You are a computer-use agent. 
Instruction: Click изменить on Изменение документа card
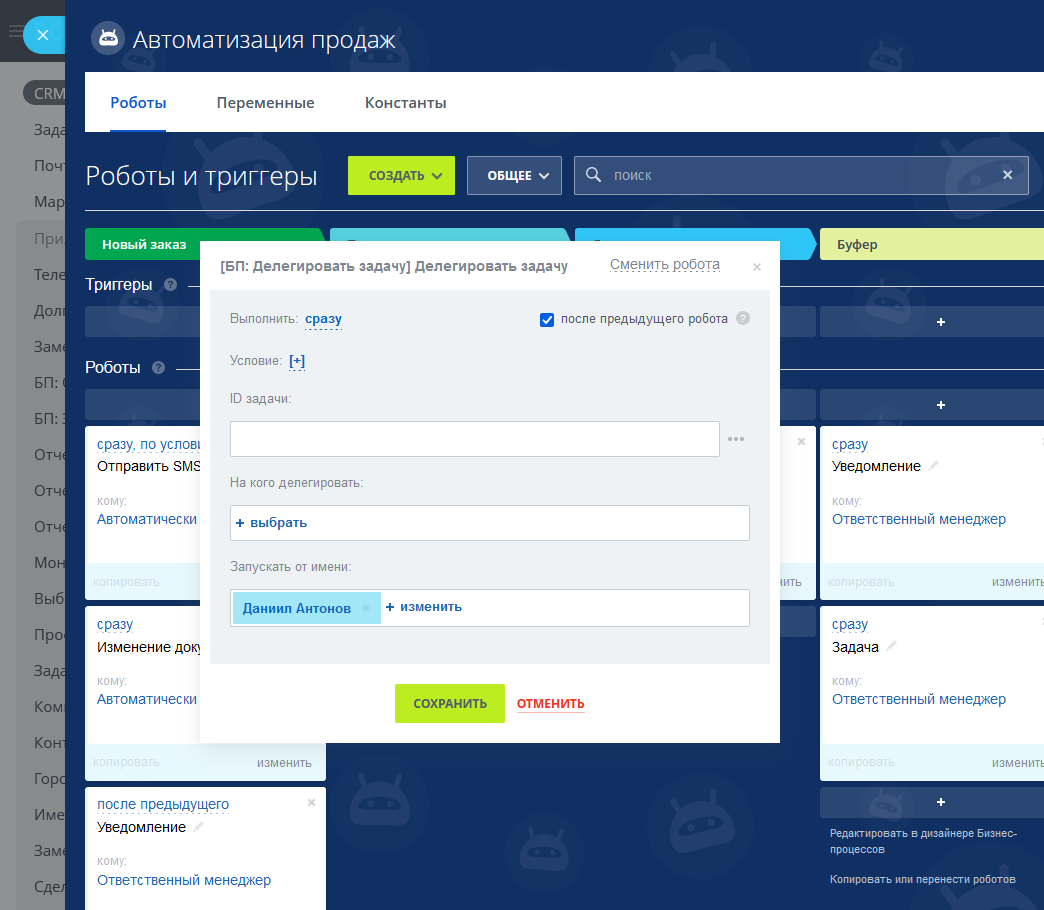click(284, 763)
